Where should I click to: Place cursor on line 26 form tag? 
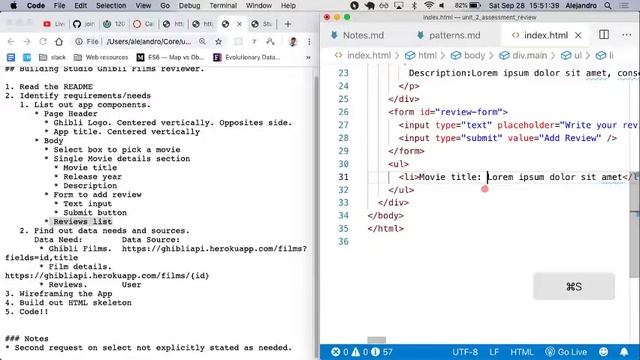[448, 112]
